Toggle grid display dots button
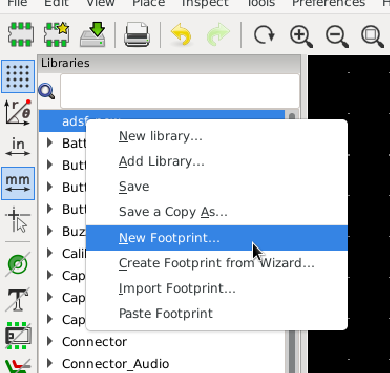Viewport: 390px width, 373px height. point(18,76)
